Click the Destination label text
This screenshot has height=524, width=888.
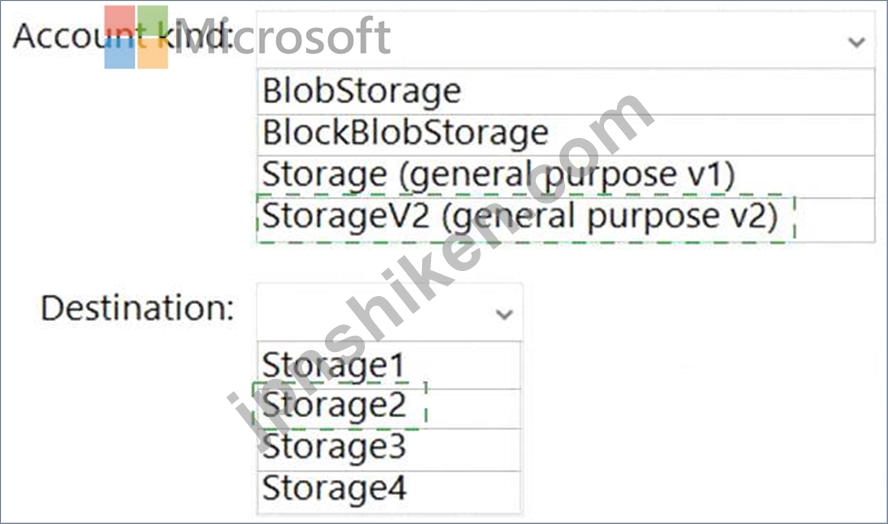[137, 308]
